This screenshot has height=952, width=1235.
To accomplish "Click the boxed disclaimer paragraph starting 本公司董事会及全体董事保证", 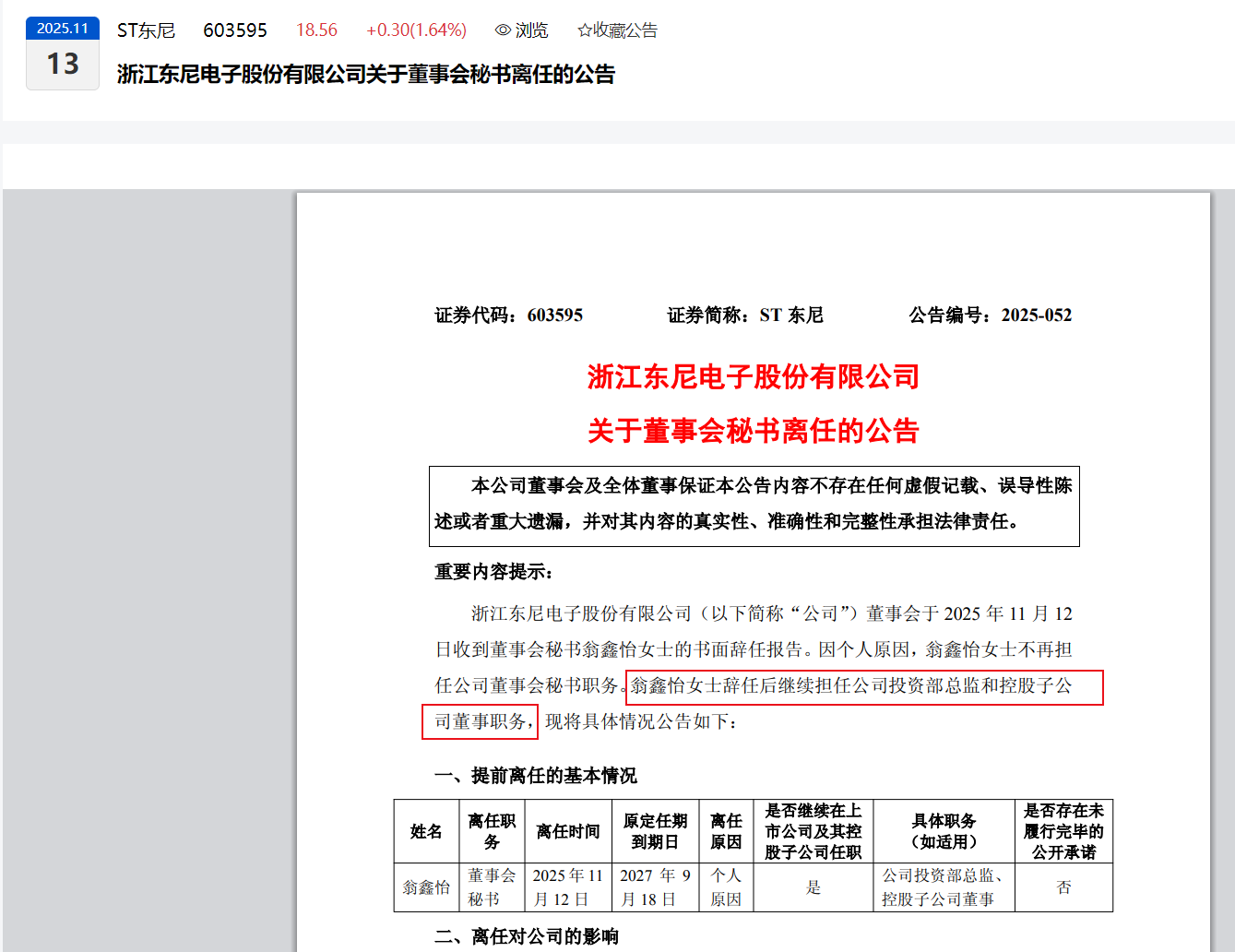I will (x=754, y=506).
